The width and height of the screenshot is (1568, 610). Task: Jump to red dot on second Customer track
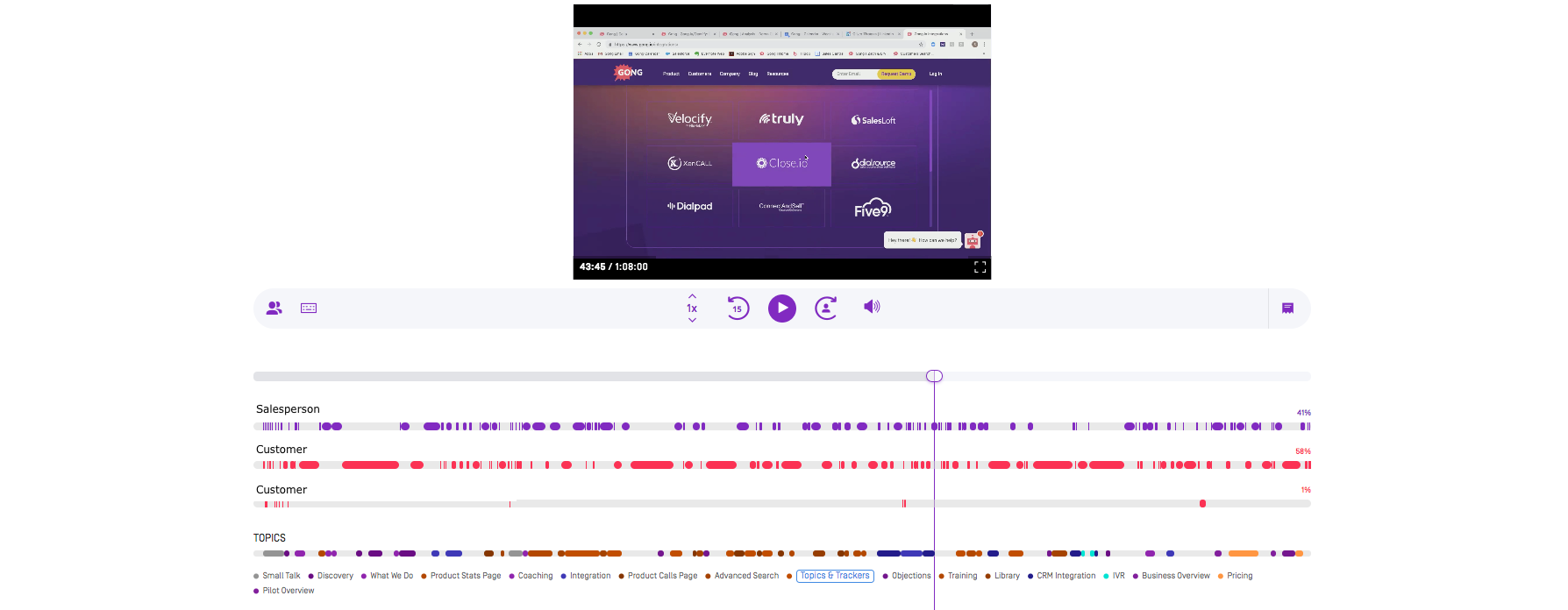[x=1202, y=504]
